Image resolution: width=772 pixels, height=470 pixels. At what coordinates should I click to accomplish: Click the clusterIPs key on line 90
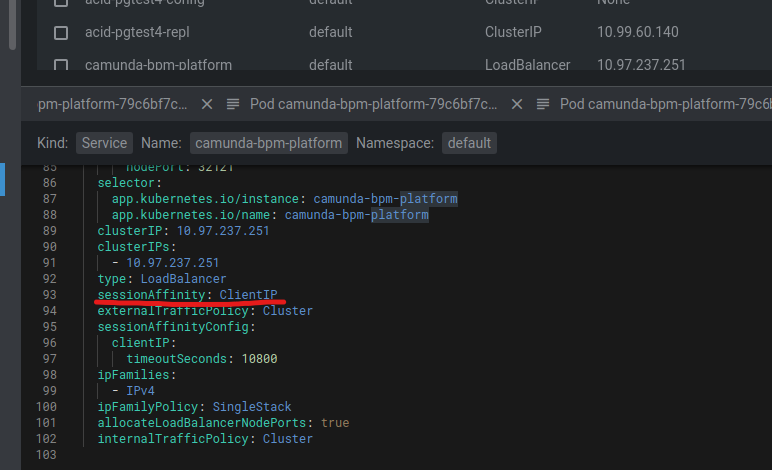[x=133, y=247]
